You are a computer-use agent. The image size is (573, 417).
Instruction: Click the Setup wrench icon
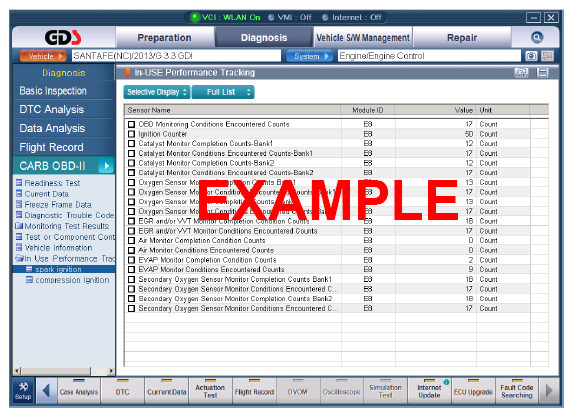[23, 391]
